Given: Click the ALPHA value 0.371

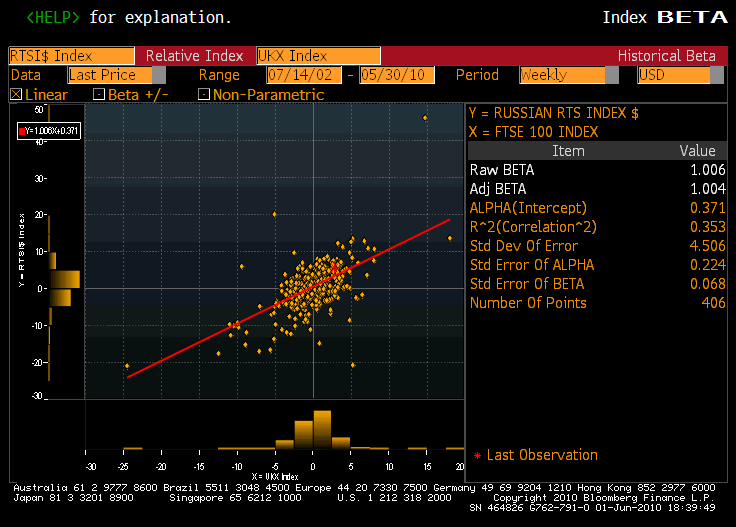Looking at the screenshot, I should (x=708, y=208).
